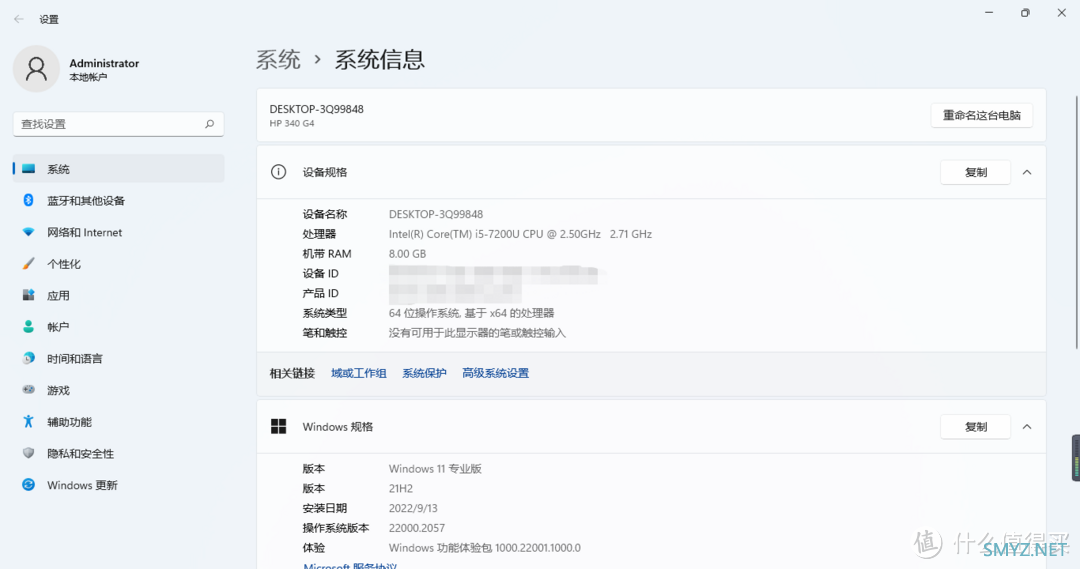The height and width of the screenshot is (569, 1080).
Task: Click the back arrow in the Settings title bar
Action: click(19, 19)
